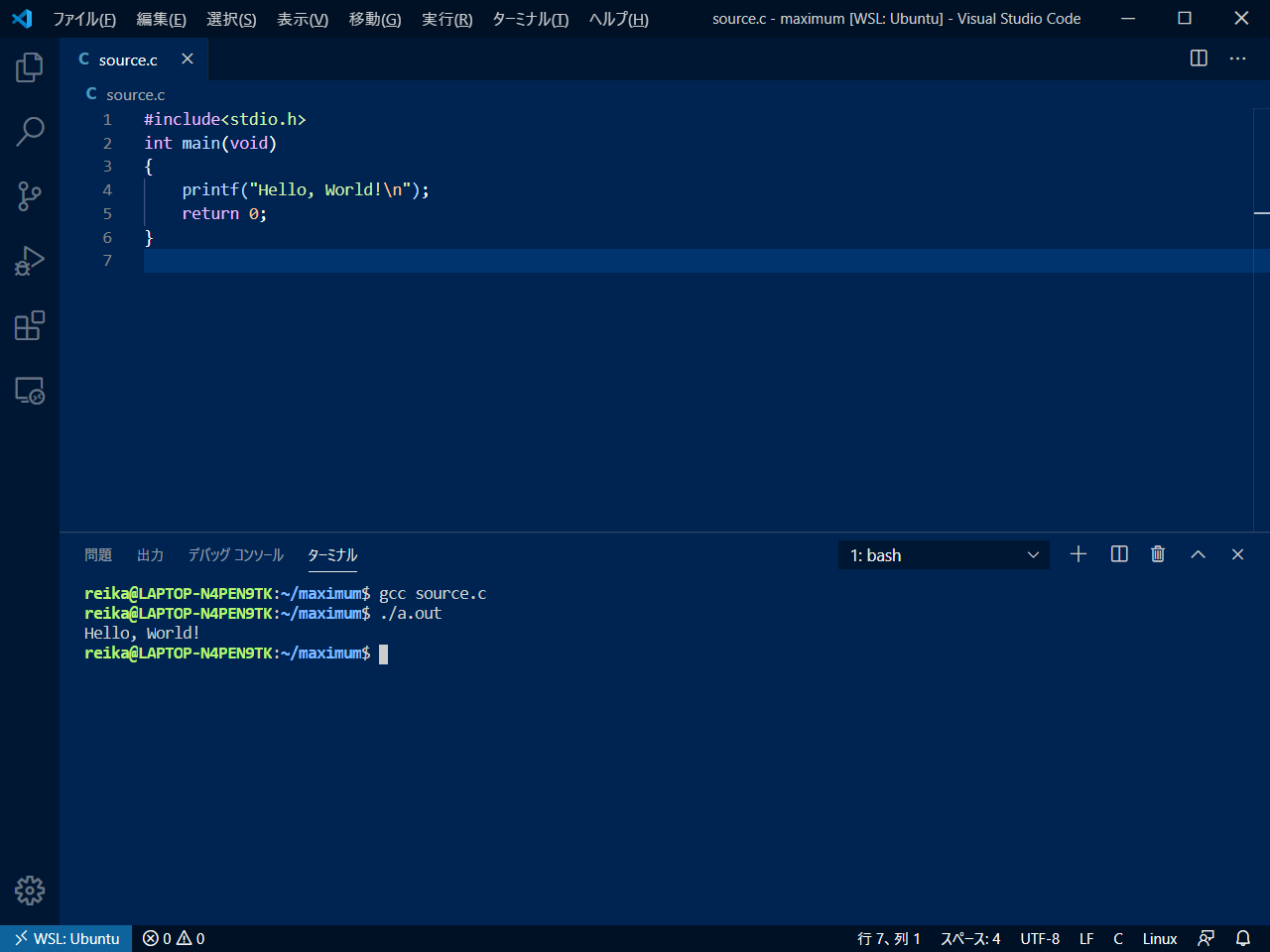1270x952 pixels.
Task: Open editor More Actions ellipsis menu
Action: tap(1237, 59)
